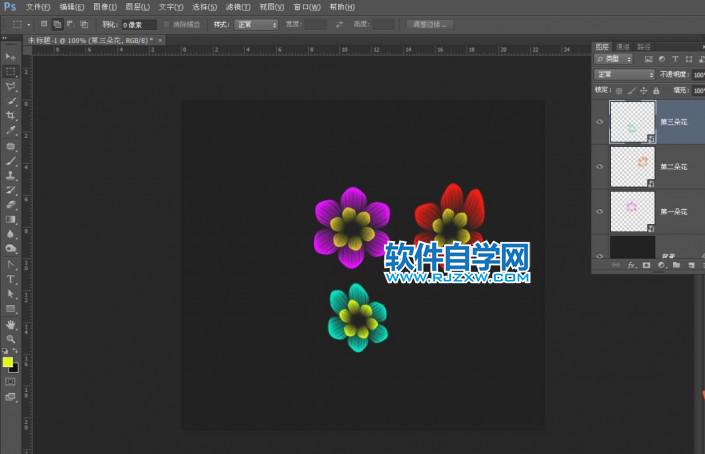Image resolution: width=705 pixels, height=454 pixels.
Task: Open layer style fx menu
Action: [632, 265]
